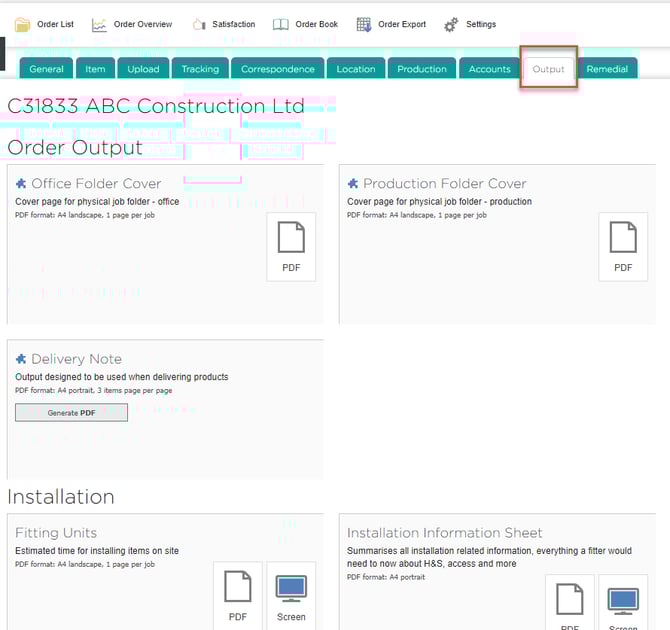Select the Remedial tab
The height and width of the screenshot is (630, 670).
coord(607,69)
